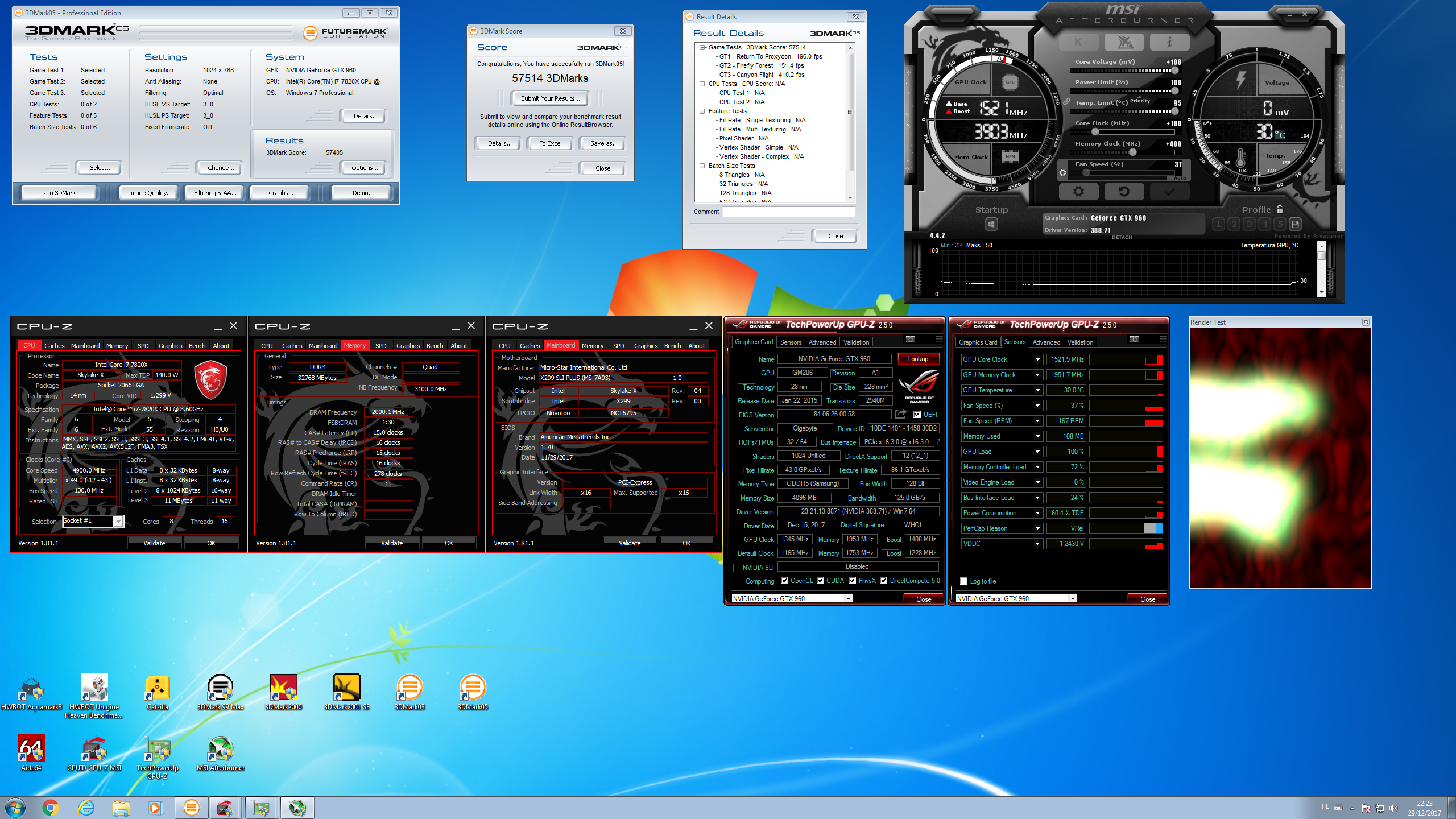Open Afterburner settings via large gear button
Viewport: 1456px width, 819px height.
(1078, 192)
